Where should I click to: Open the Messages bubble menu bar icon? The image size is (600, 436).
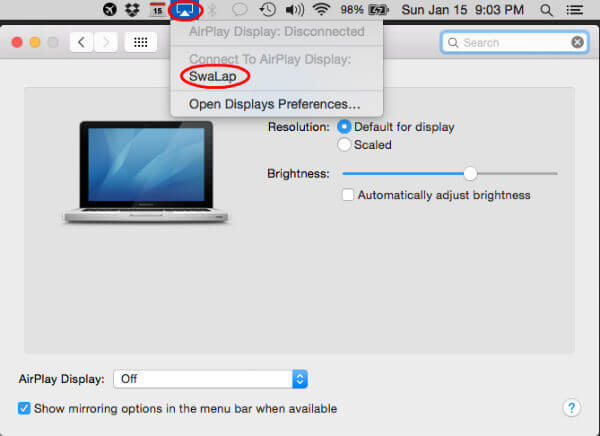tap(240, 10)
